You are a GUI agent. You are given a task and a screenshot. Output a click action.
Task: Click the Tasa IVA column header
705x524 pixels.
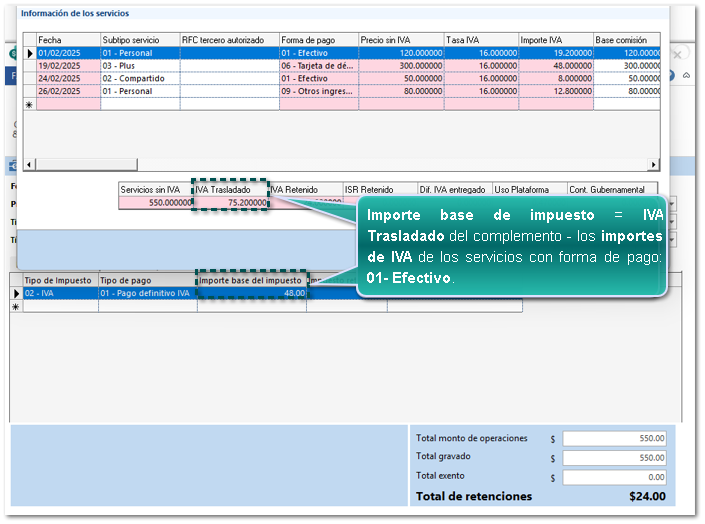pos(479,40)
